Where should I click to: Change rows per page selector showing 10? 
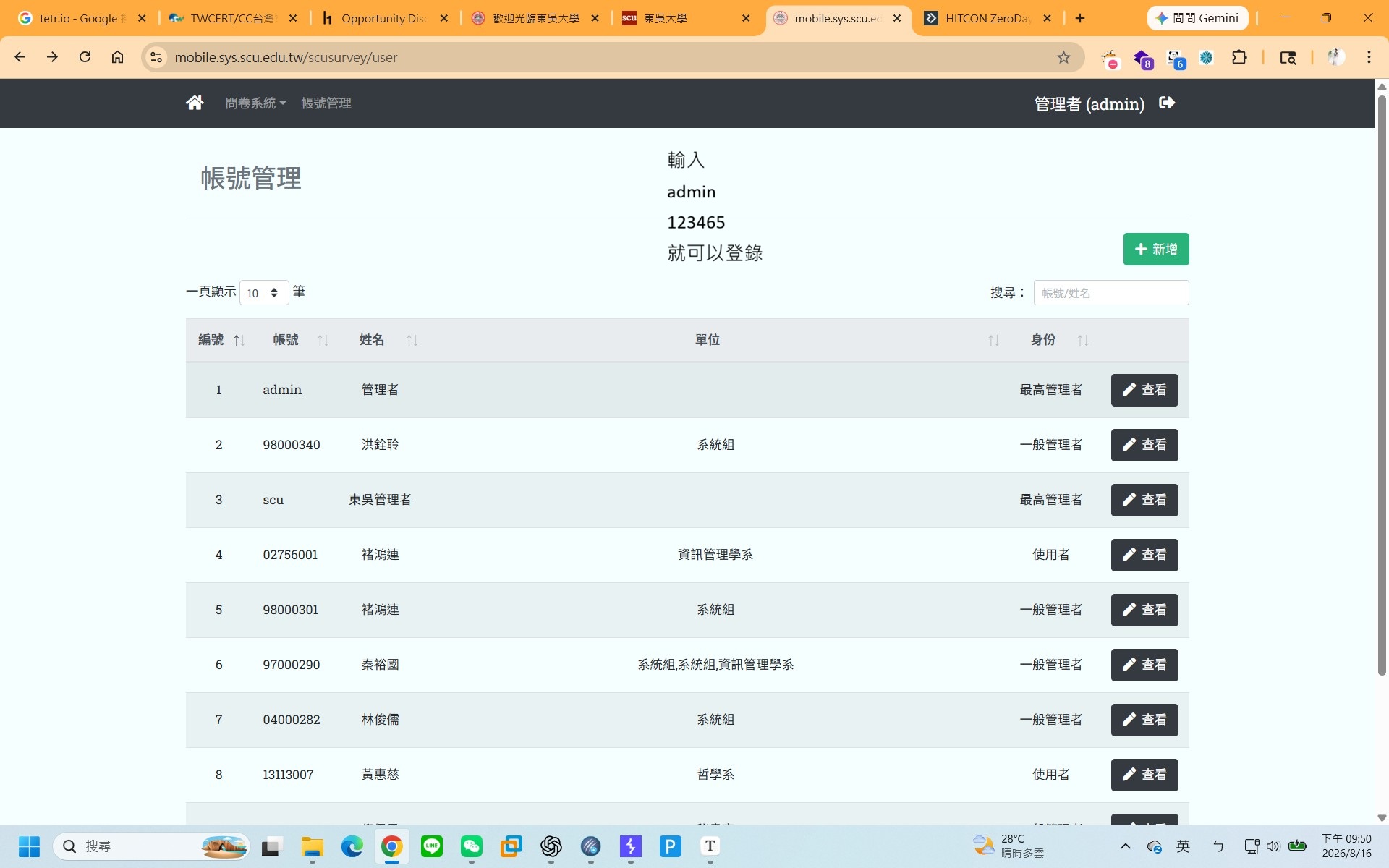[264, 293]
